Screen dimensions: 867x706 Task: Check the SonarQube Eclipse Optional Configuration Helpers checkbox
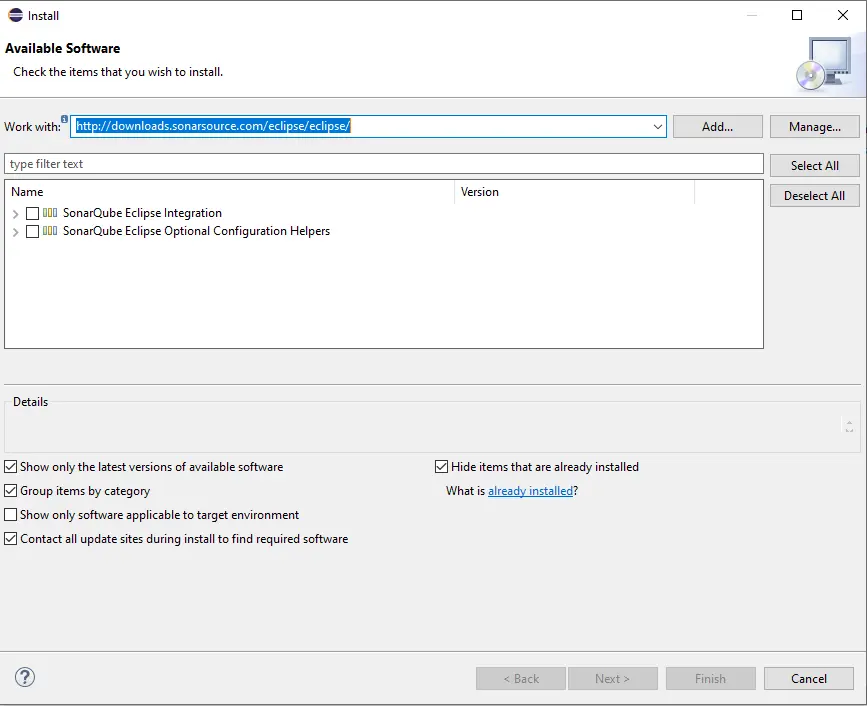click(33, 232)
